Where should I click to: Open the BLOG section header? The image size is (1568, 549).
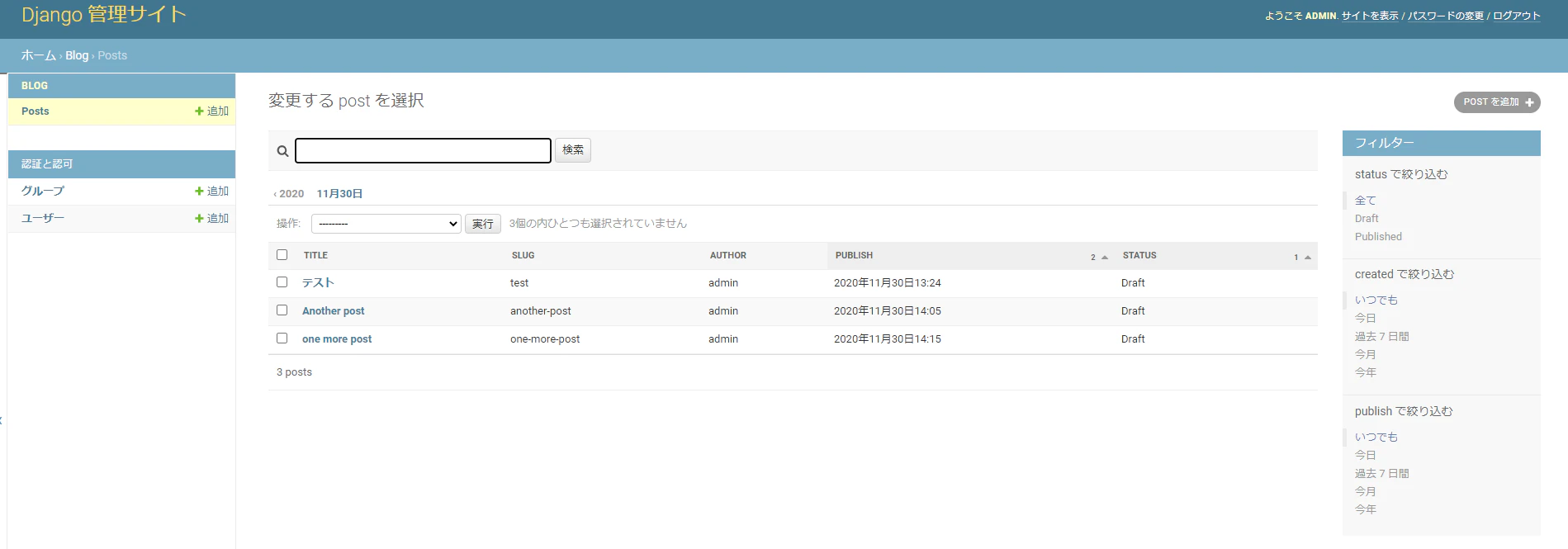[x=35, y=86]
